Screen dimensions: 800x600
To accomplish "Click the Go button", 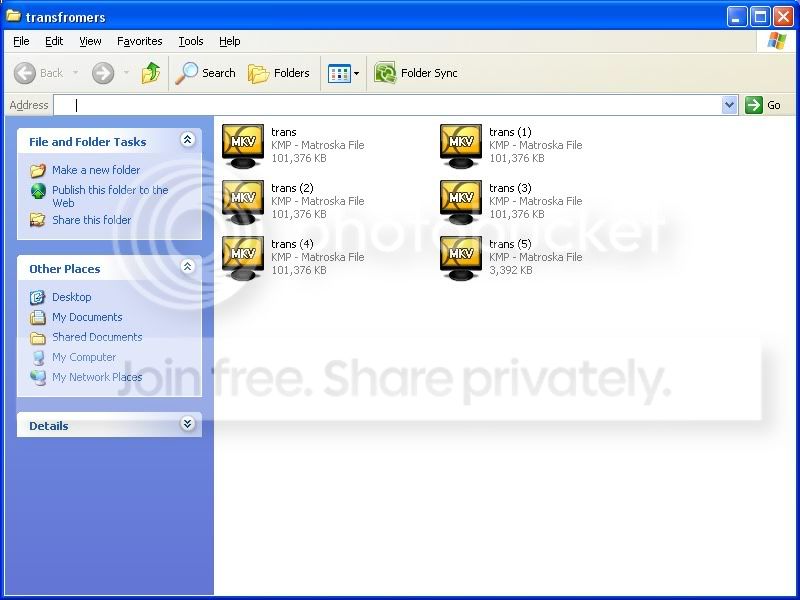I will click(763, 105).
